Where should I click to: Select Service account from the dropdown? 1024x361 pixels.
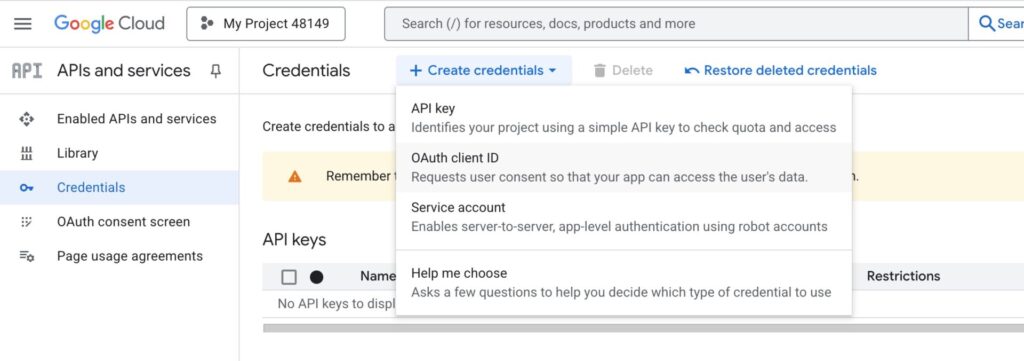[x=624, y=217]
